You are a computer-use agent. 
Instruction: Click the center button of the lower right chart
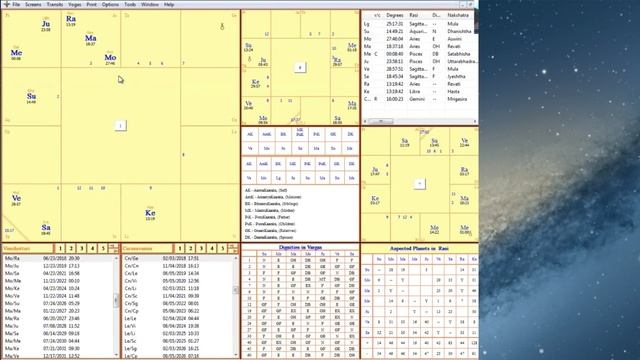420,184
